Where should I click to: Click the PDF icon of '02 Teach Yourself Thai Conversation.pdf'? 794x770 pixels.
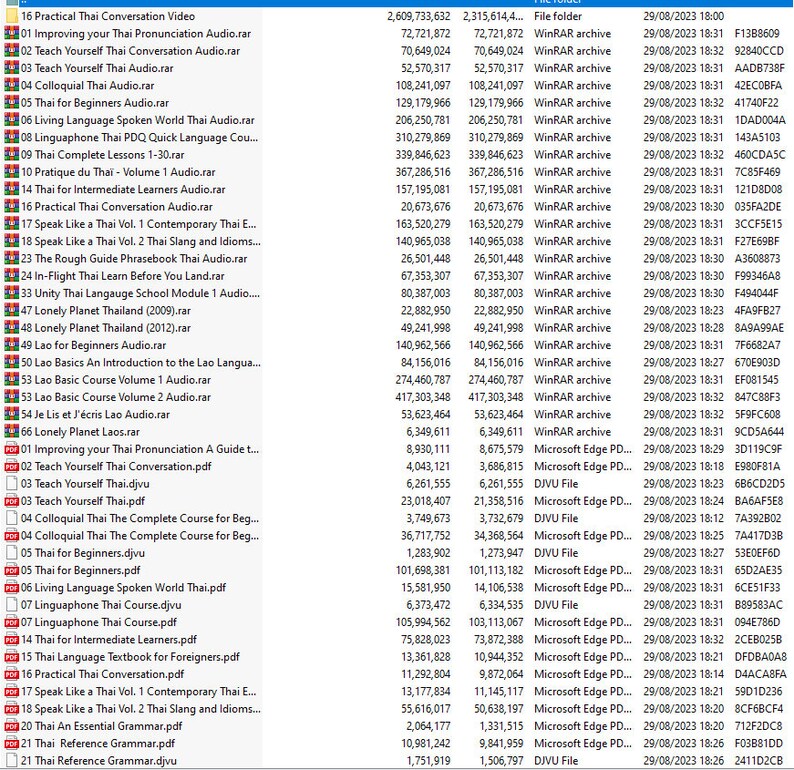(x=12, y=466)
